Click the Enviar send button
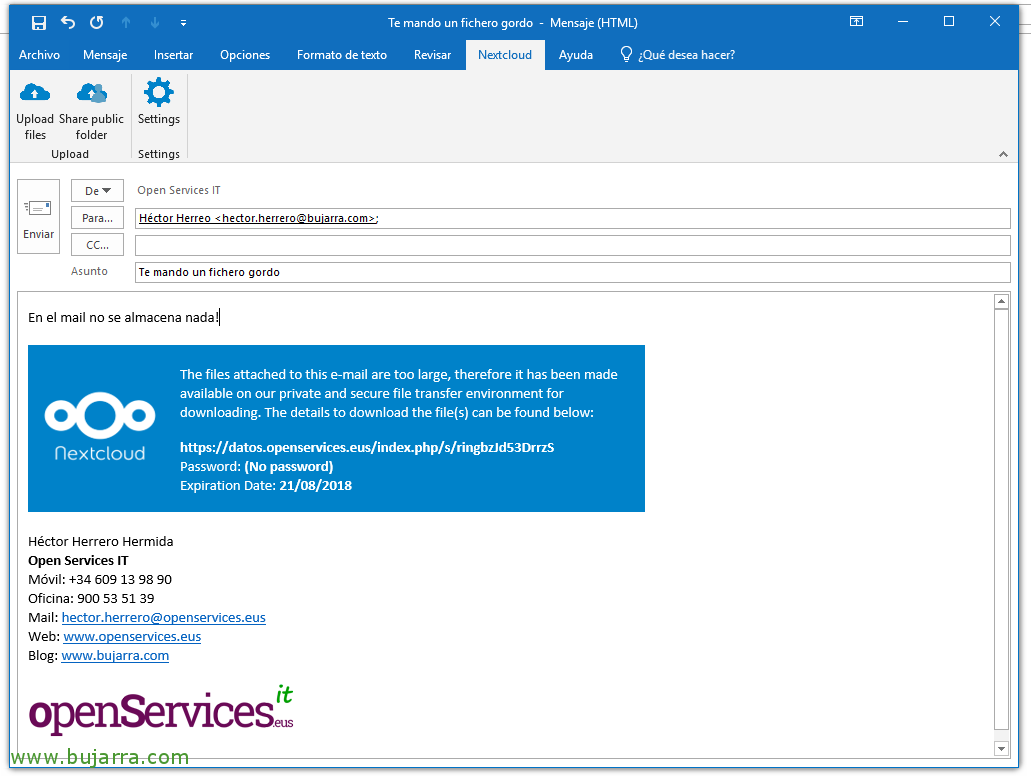This screenshot has width=1031, height=779. pyautogui.click(x=39, y=217)
